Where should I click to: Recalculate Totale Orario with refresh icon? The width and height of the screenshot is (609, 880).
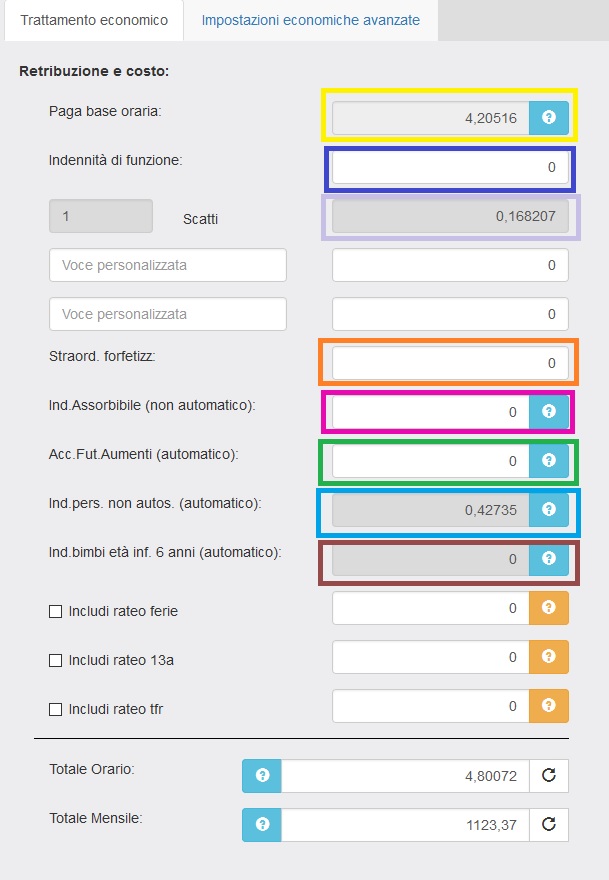pyautogui.click(x=548, y=775)
